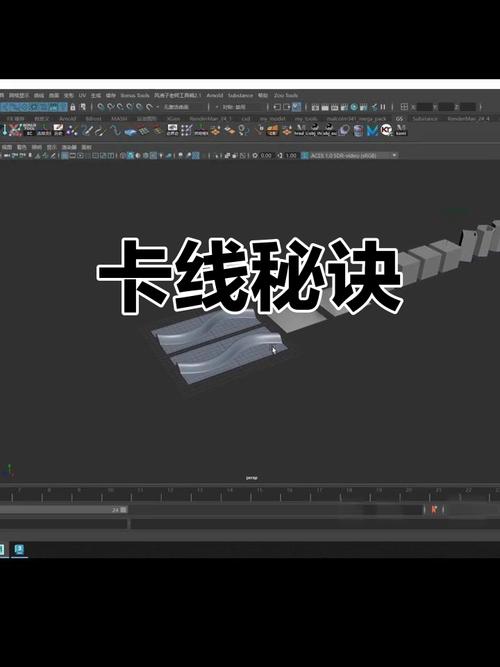Open the 帮助 help menu
Screen dimensions: 500x667
[263, 96]
